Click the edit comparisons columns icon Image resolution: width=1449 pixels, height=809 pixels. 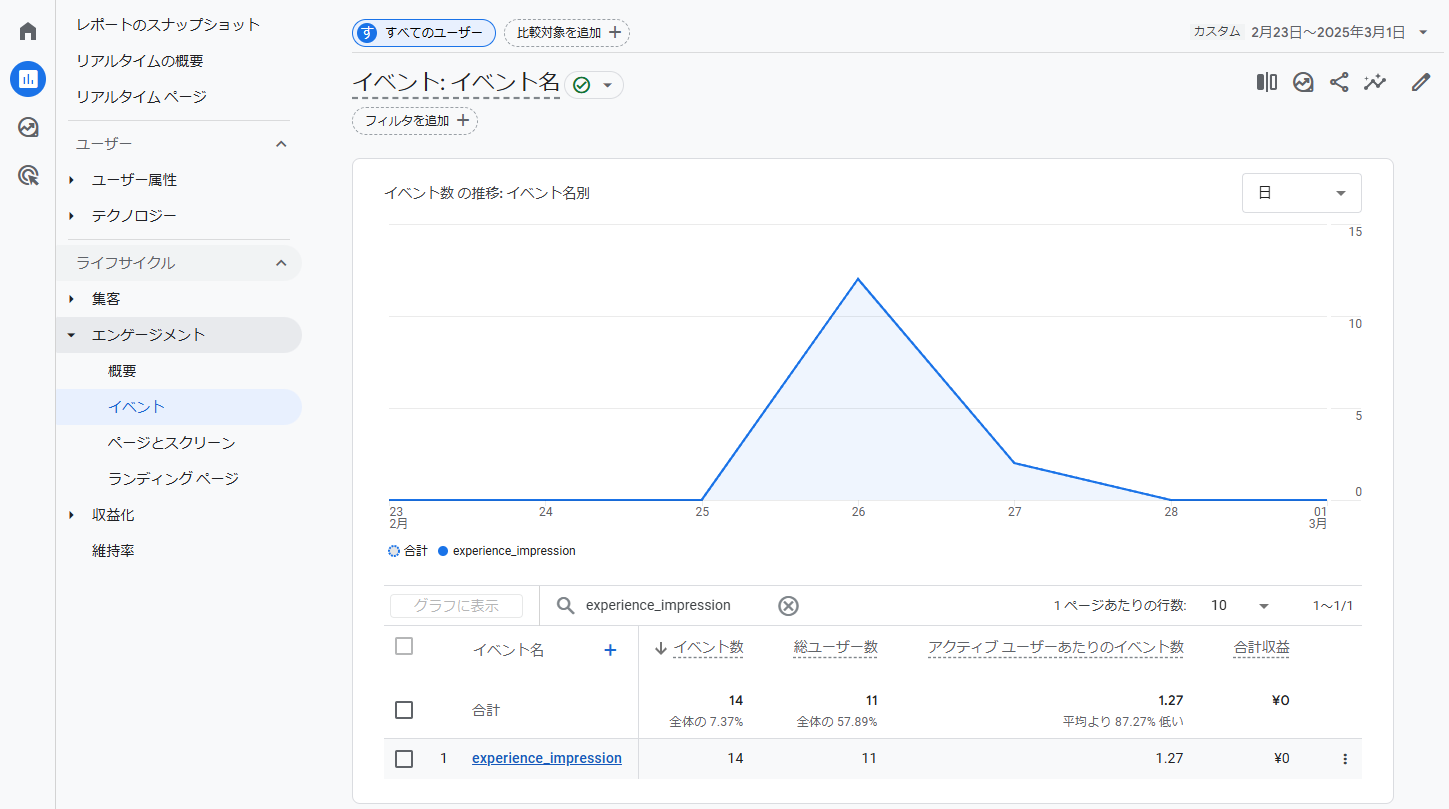pos(1267,82)
